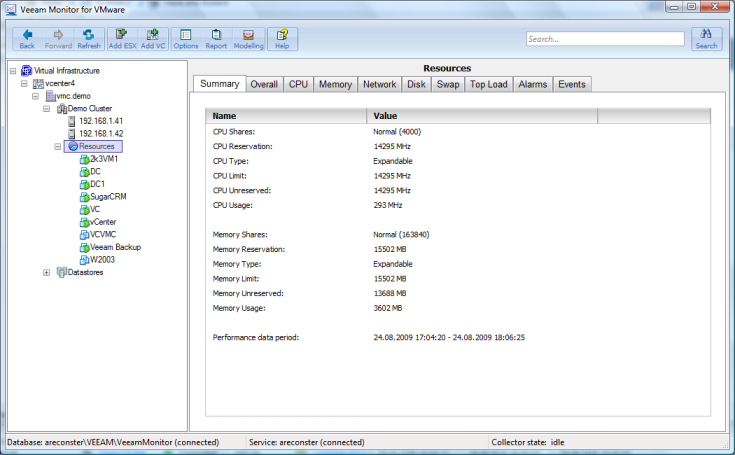Collapse the Demo Cluster node
The height and width of the screenshot is (455, 735).
pos(47,108)
